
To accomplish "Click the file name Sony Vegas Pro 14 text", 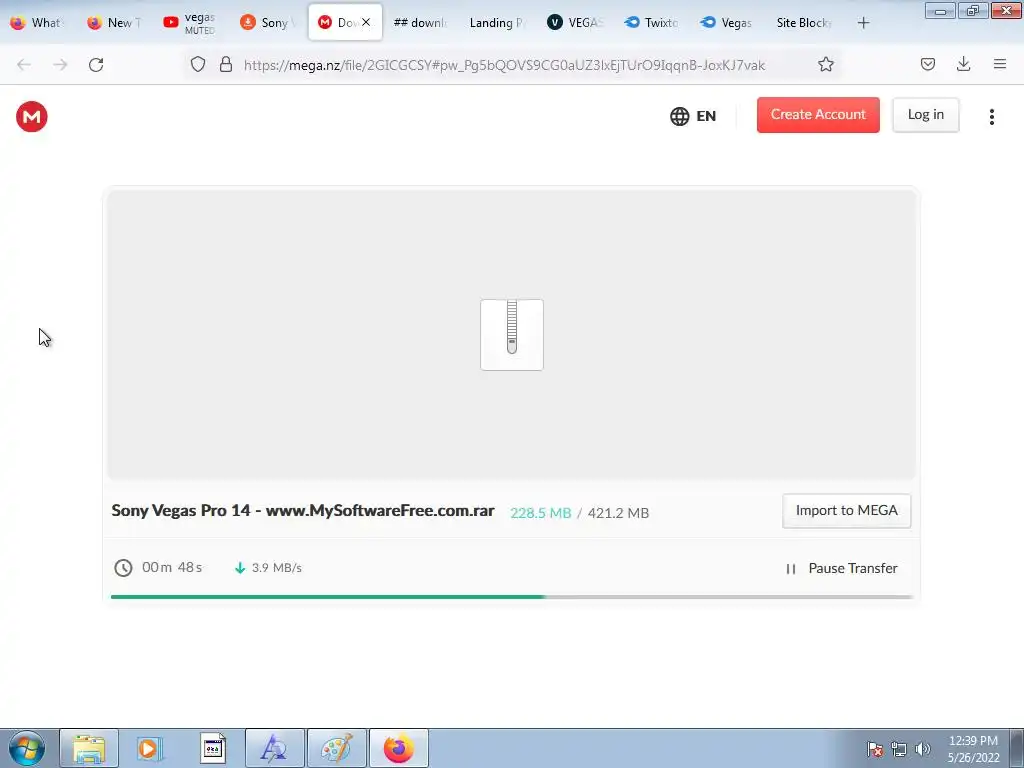I will pyautogui.click(x=303, y=511).
